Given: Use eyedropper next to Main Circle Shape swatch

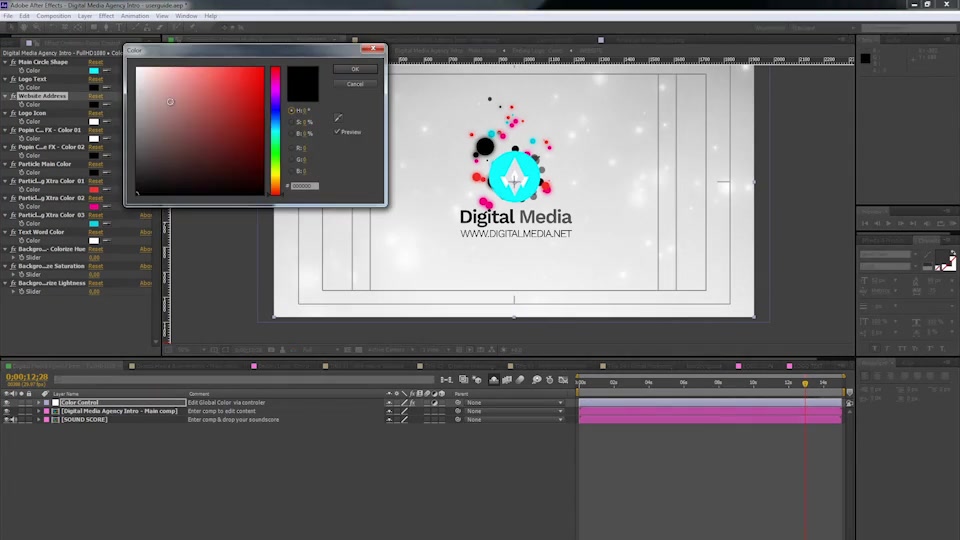Looking at the screenshot, I should click(x=107, y=70).
